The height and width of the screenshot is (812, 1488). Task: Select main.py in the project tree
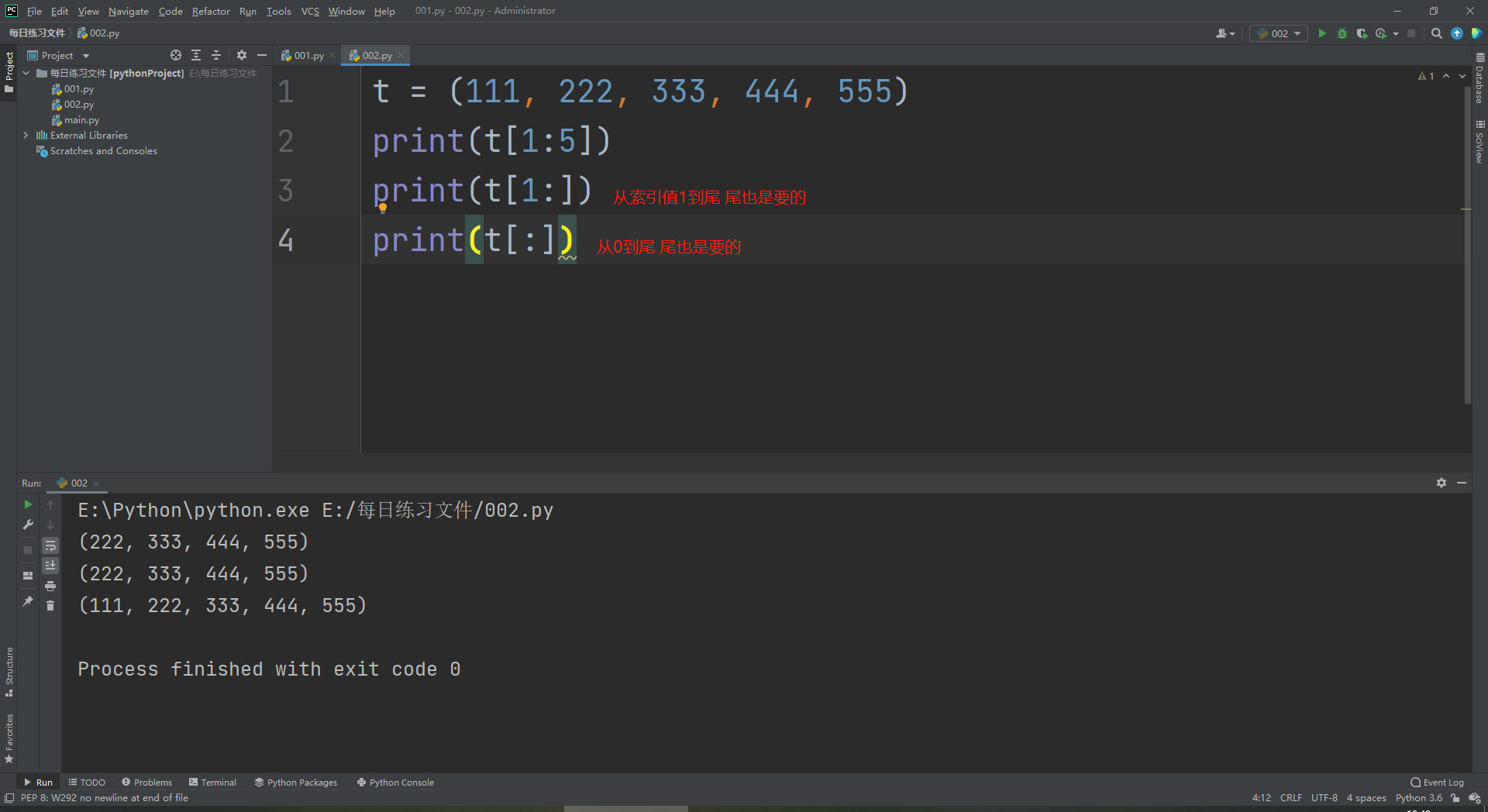81,120
